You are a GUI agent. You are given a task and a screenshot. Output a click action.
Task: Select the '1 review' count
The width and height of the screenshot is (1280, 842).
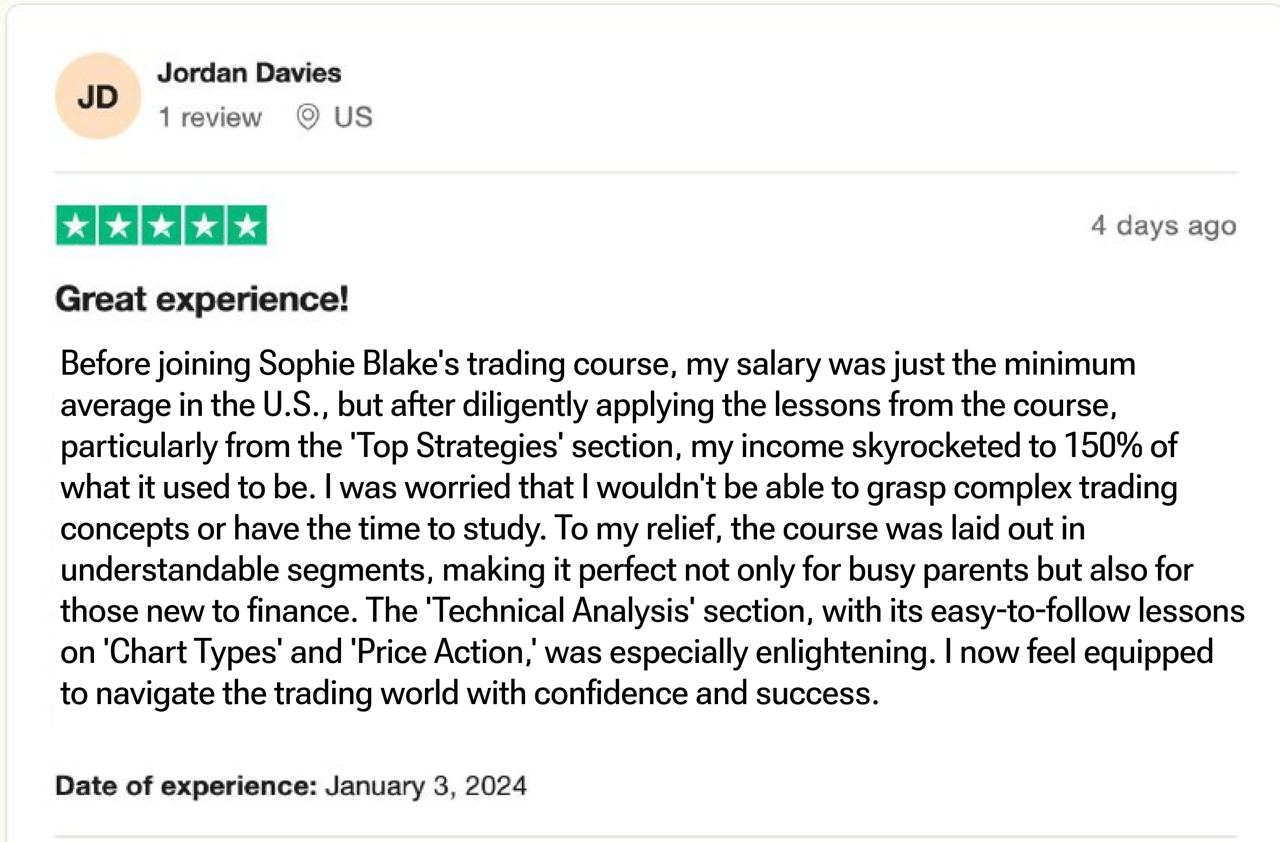pos(209,117)
